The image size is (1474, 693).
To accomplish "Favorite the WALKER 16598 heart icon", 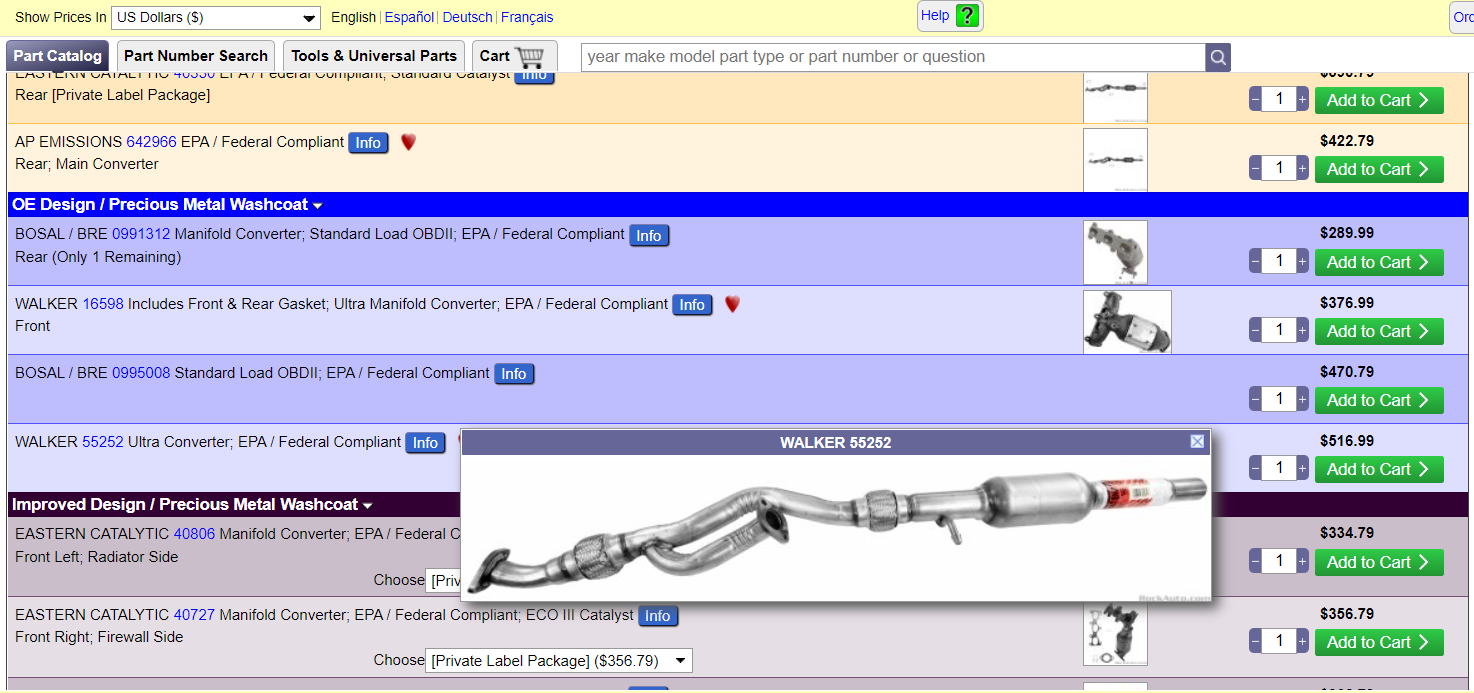I will pos(732,304).
